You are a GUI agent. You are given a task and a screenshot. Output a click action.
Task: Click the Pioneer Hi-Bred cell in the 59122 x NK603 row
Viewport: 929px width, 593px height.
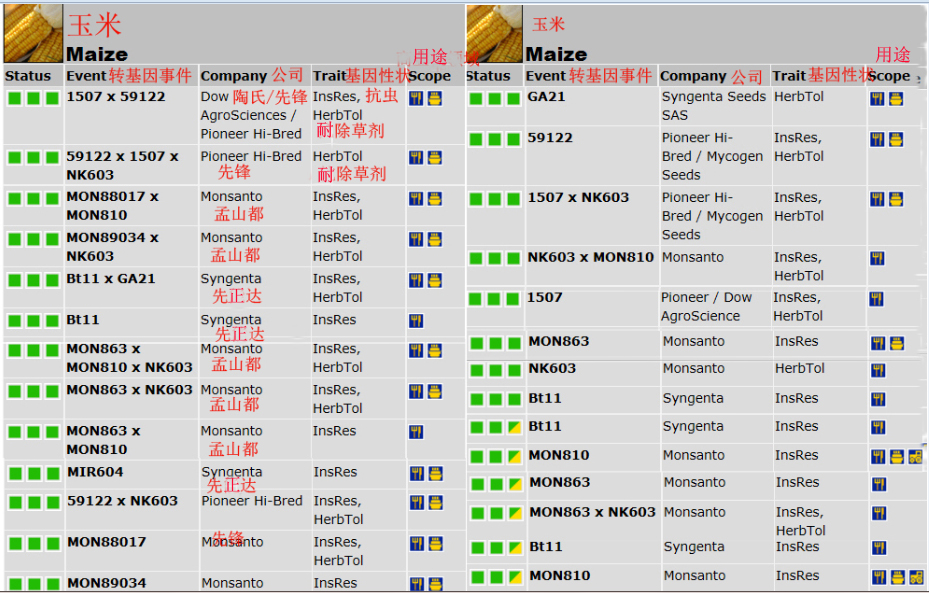pos(252,501)
